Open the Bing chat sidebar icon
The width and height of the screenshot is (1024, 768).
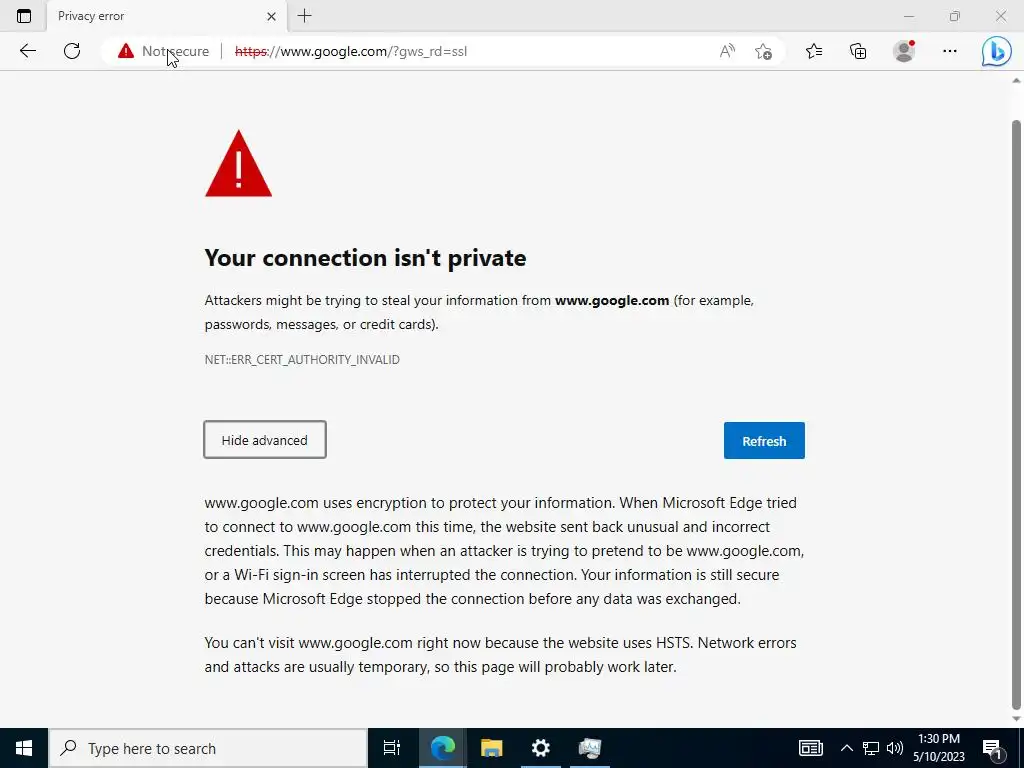point(997,51)
